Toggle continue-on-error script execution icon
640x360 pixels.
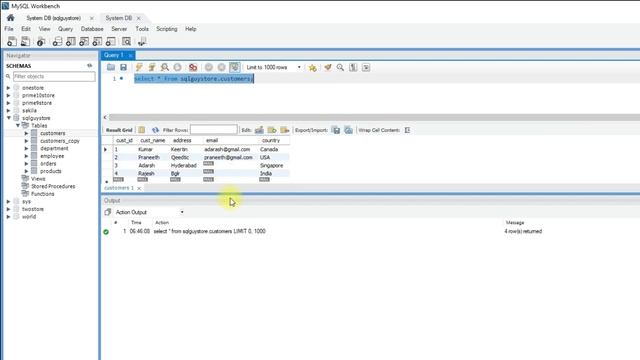tap(193, 67)
